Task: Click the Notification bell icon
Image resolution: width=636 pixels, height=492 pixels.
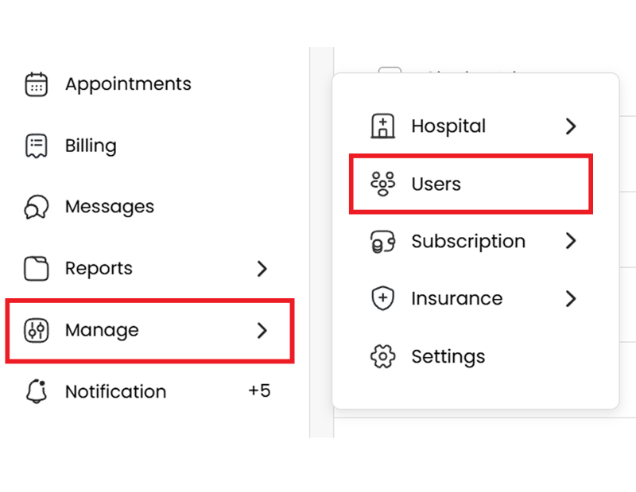Action: (x=36, y=391)
